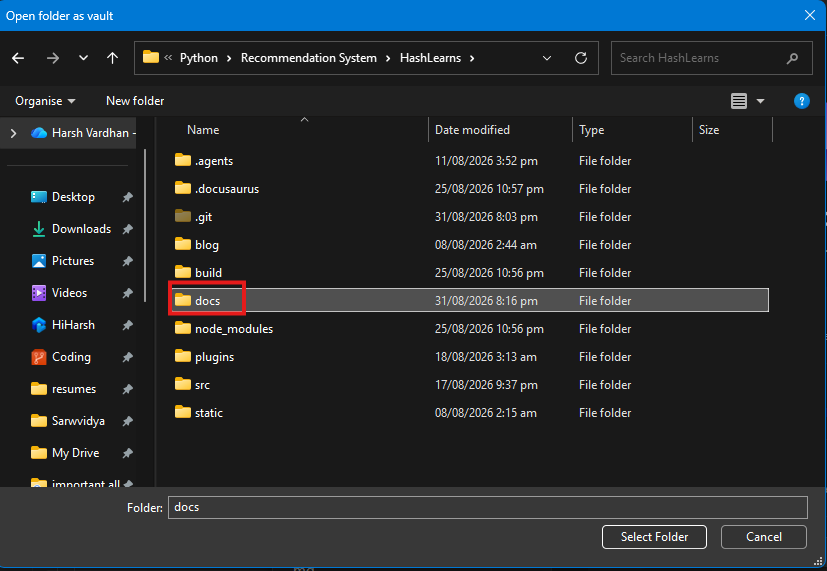Select the Harsh Vardhan OneDrive entry
The image size is (827, 571).
pos(83,133)
